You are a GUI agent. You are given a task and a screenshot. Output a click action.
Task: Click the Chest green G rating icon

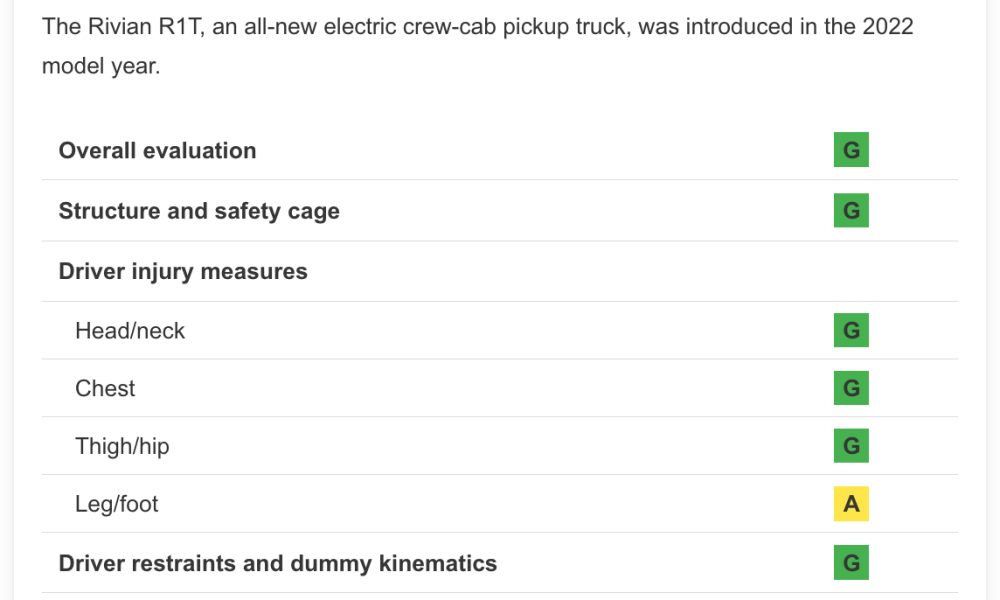(x=851, y=388)
